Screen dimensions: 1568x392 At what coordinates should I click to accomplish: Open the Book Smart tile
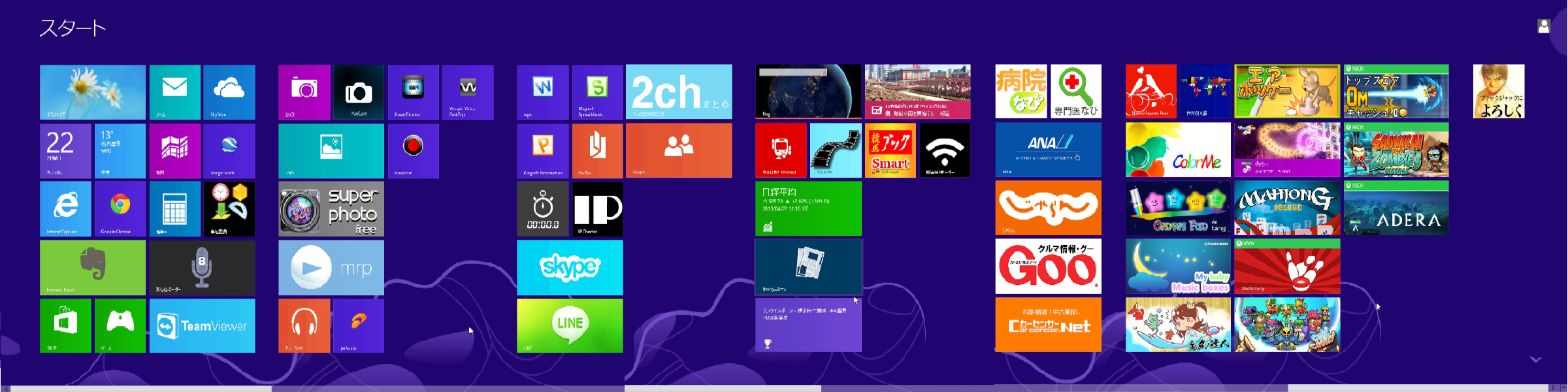coord(890,150)
